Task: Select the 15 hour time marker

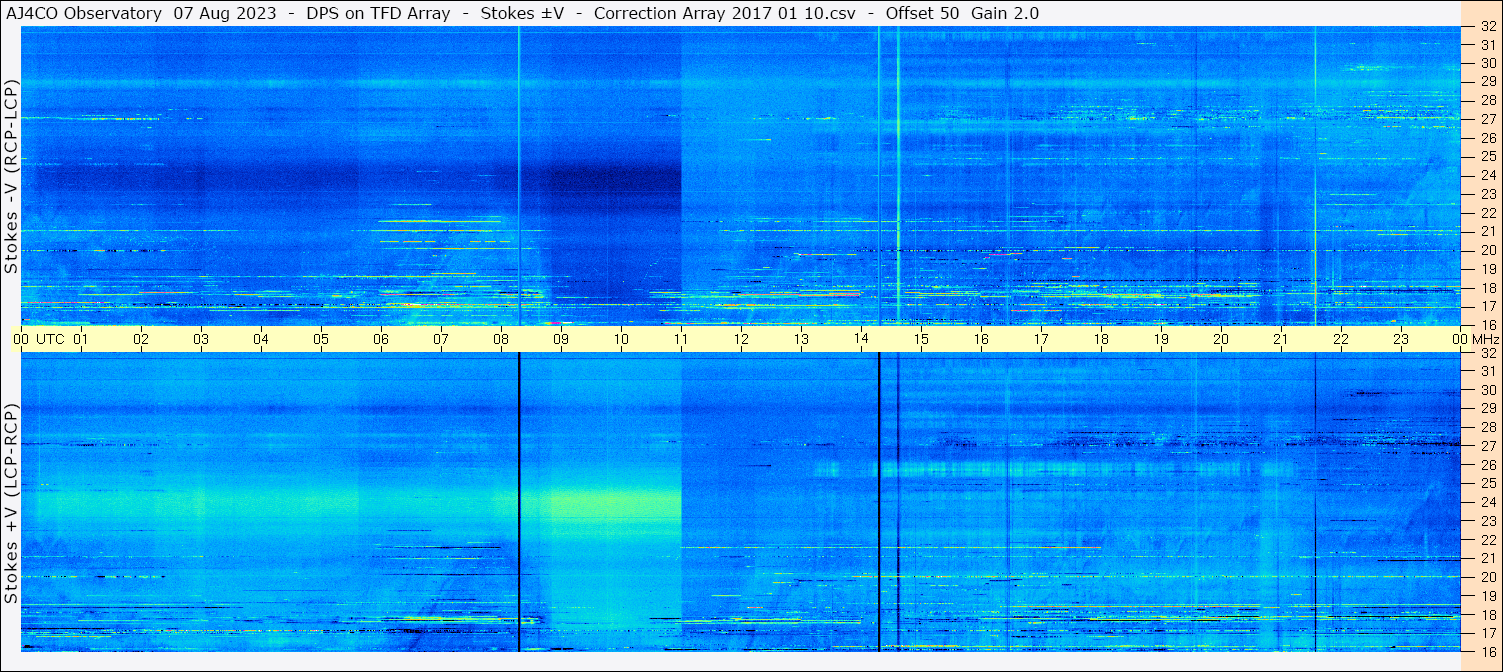Action: pyautogui.click(x=921, y=339)
